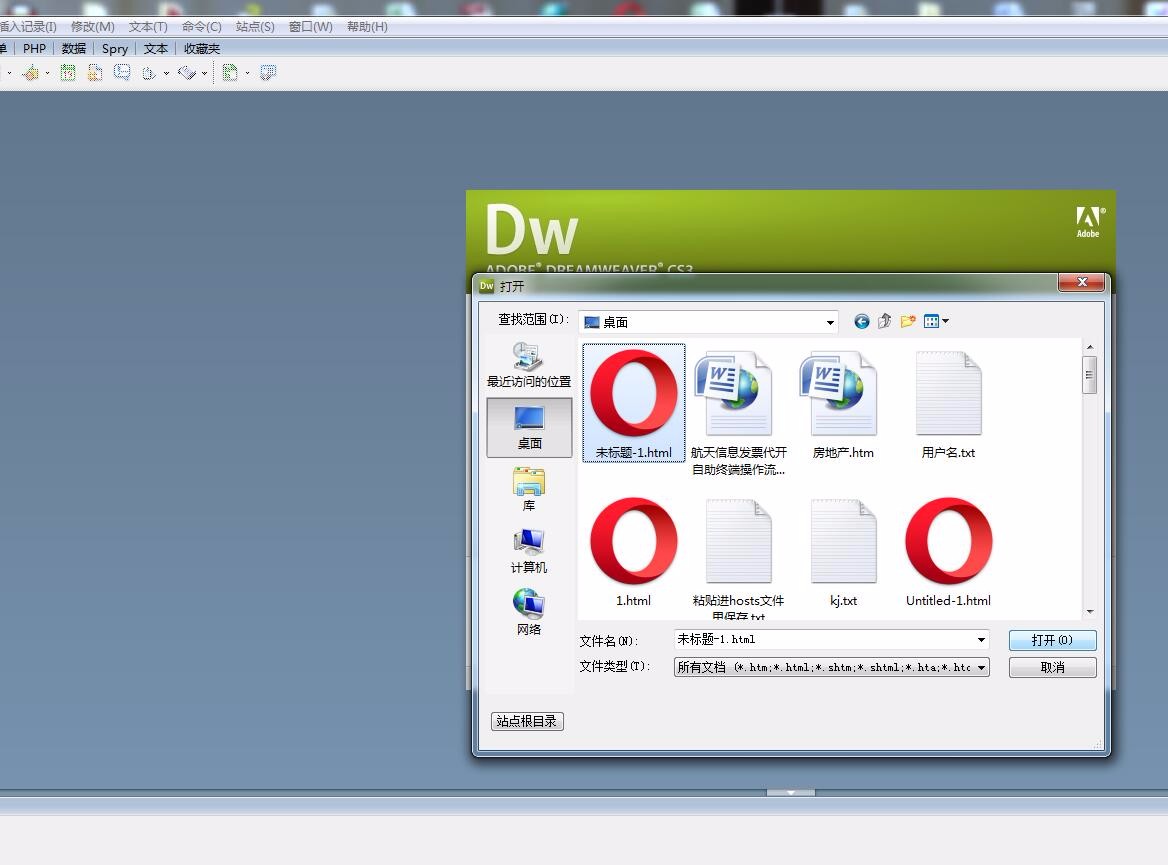
Task: Click the server-side include icon
Action: coord(95,72)
